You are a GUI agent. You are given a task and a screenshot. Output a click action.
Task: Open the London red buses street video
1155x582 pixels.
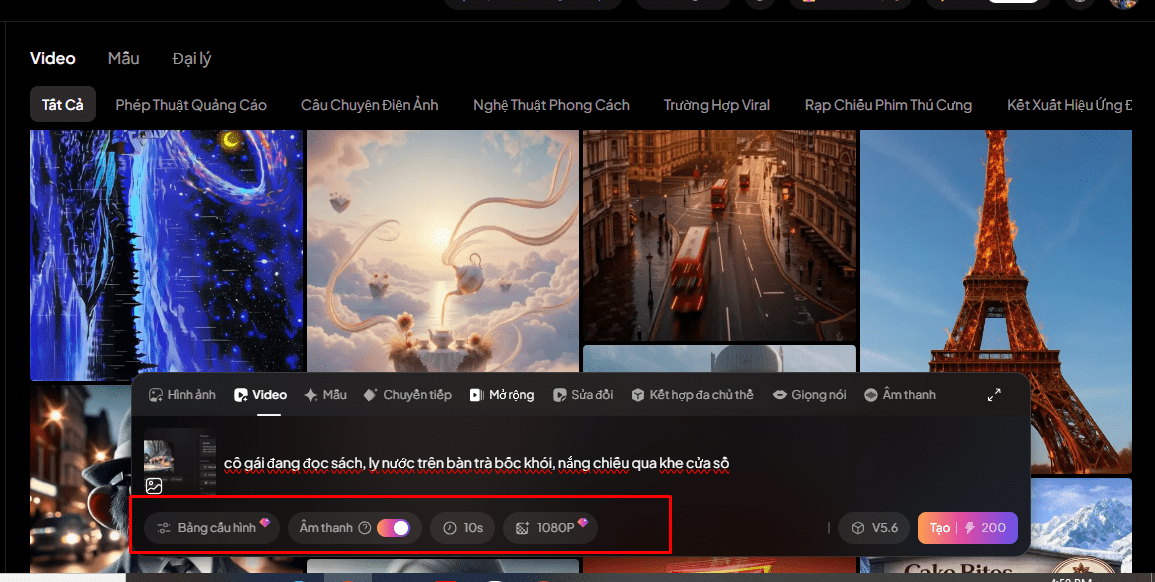pos(719,236)
